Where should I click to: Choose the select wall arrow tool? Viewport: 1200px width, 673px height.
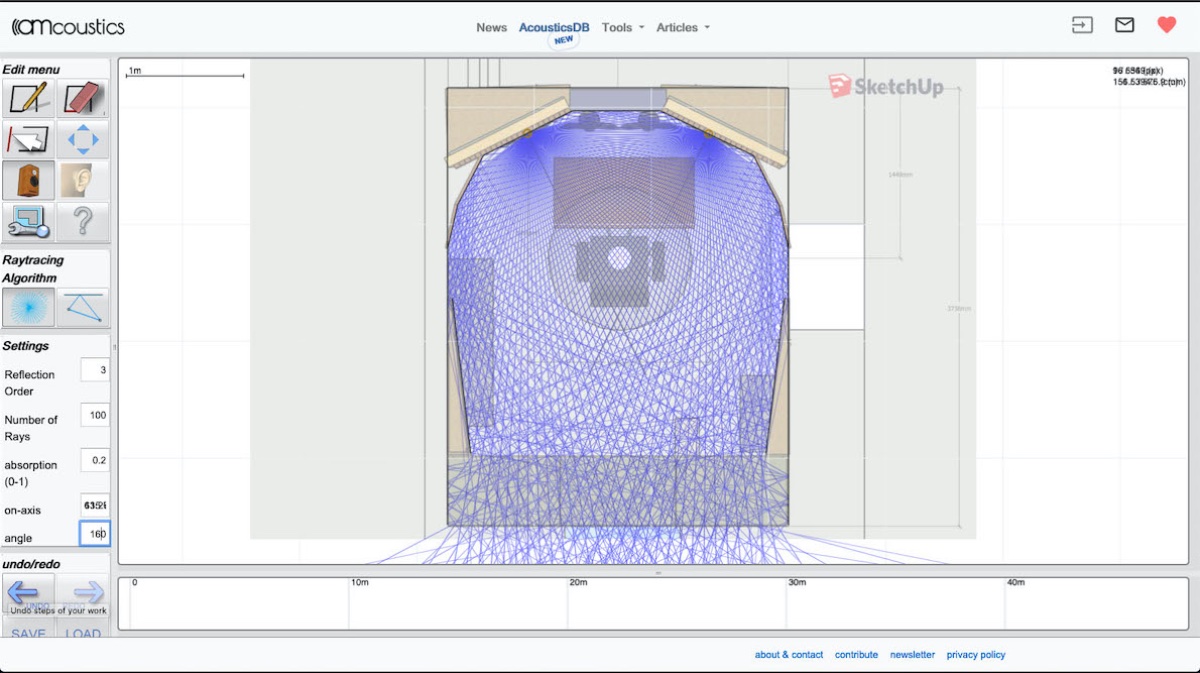(28, 139)
